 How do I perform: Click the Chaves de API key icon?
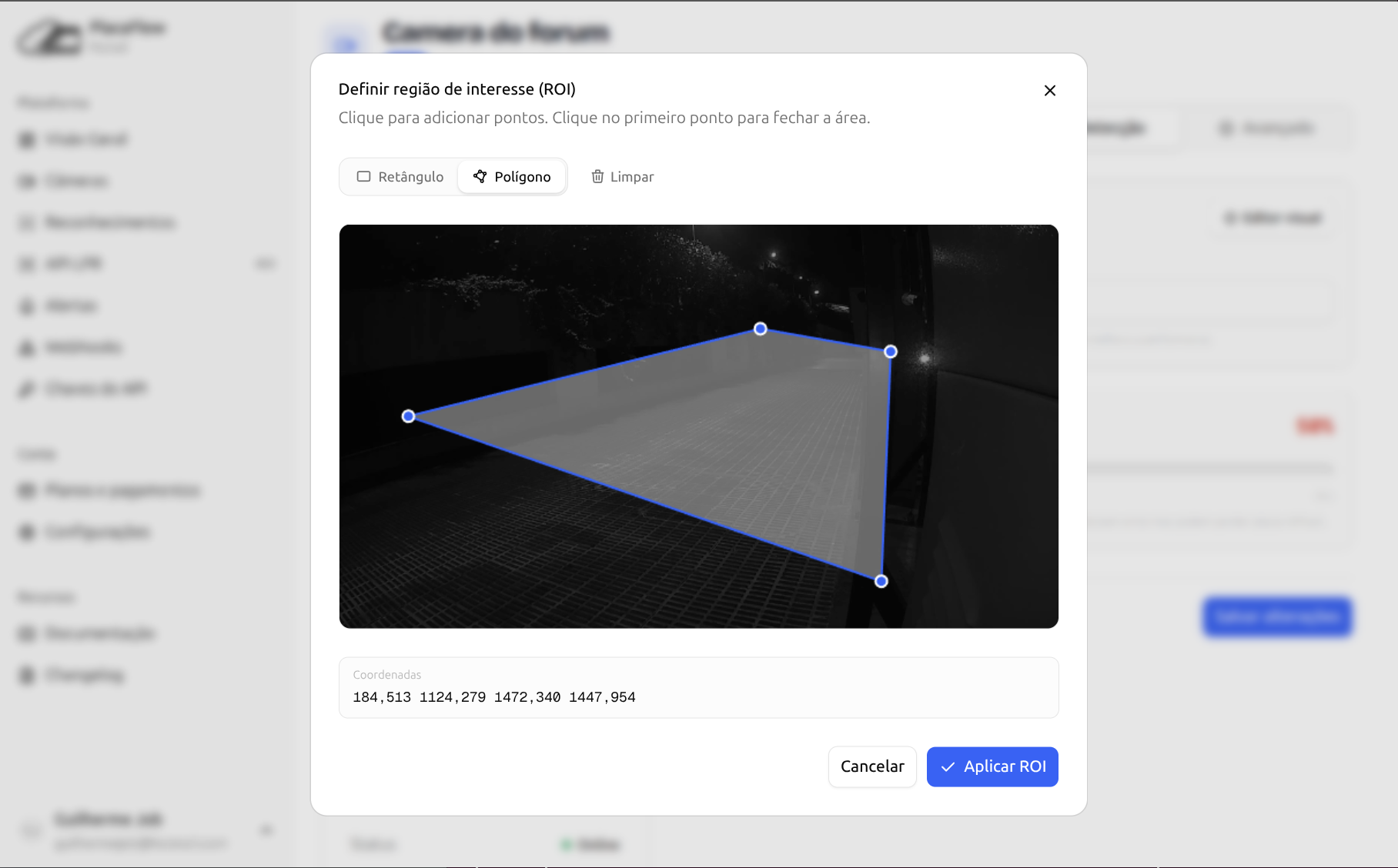27,389
